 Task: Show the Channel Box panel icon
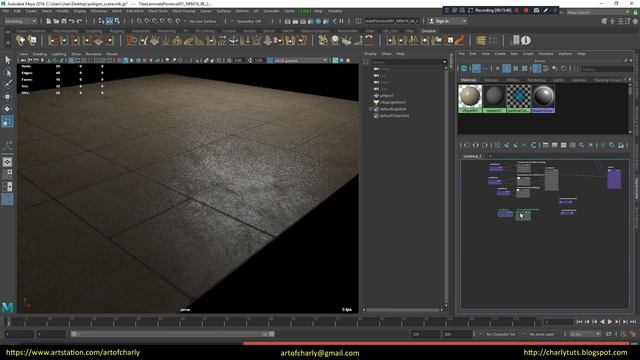635,21
